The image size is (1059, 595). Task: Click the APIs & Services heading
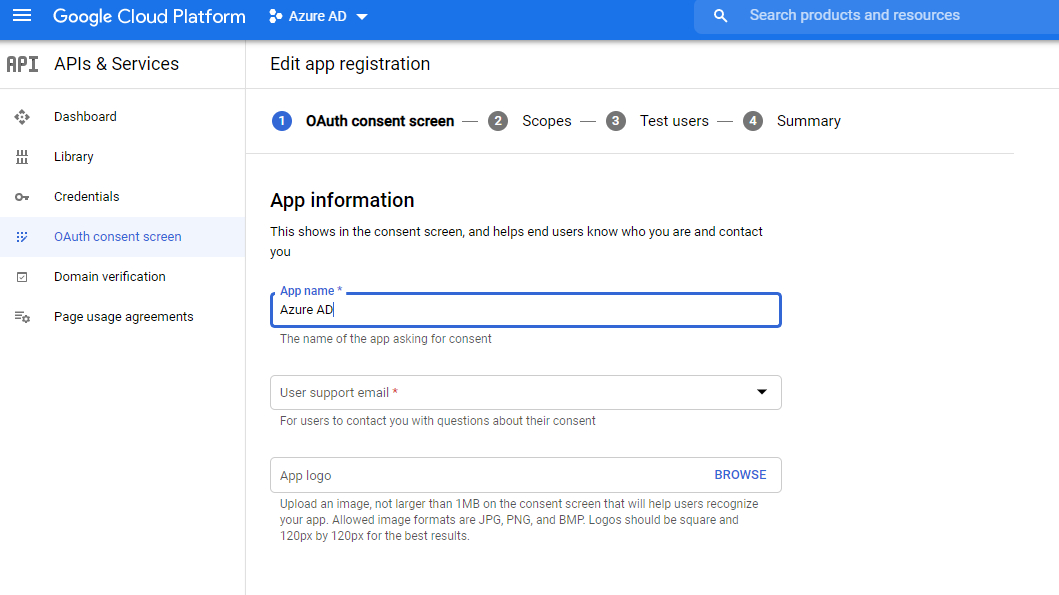(x=116, y=64)
